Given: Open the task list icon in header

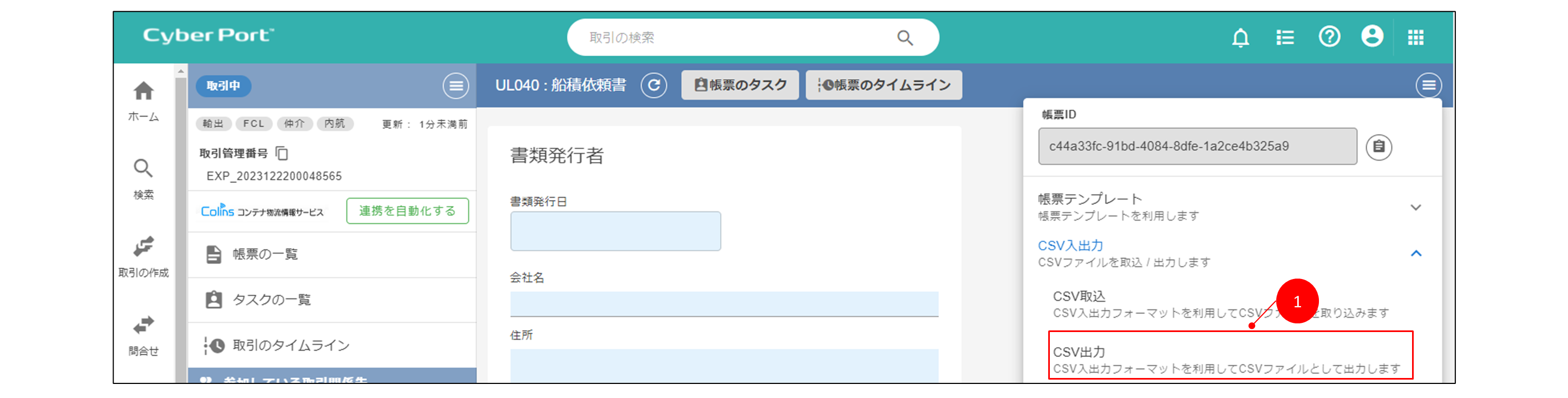Looking at the screenshot, I should coord(1284,38).
